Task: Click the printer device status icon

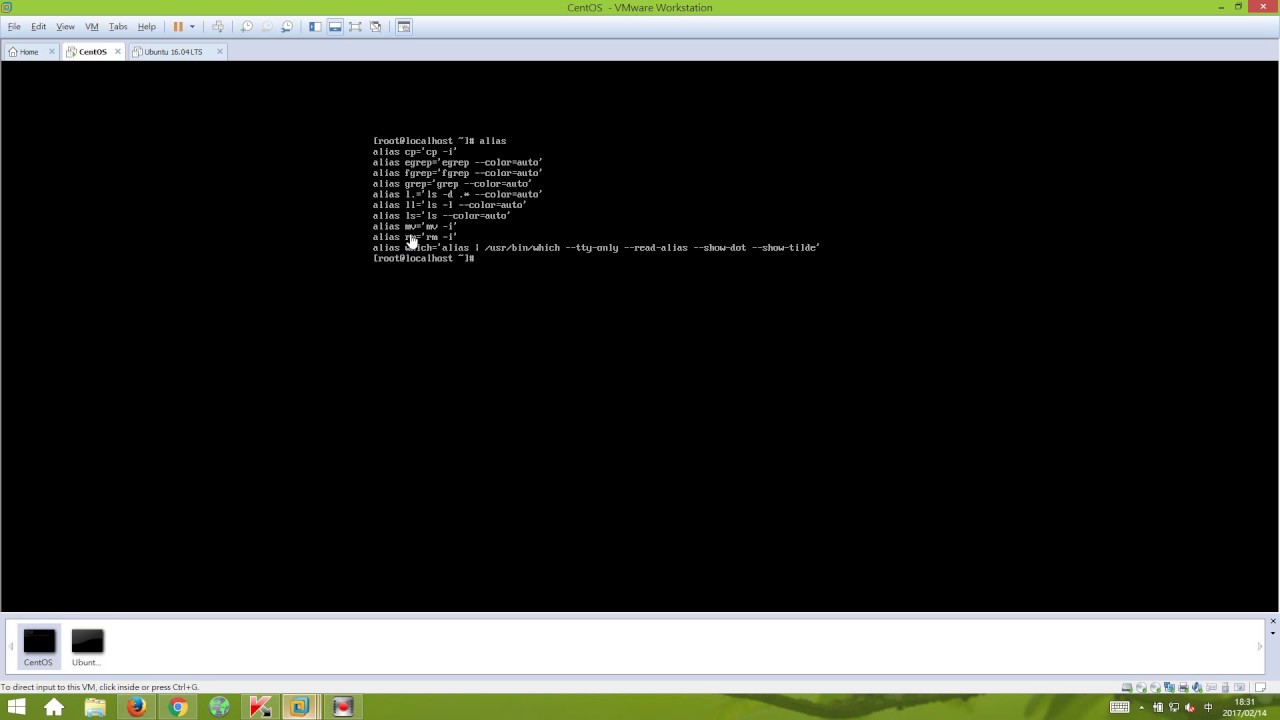Action: tap(1183, 687)
